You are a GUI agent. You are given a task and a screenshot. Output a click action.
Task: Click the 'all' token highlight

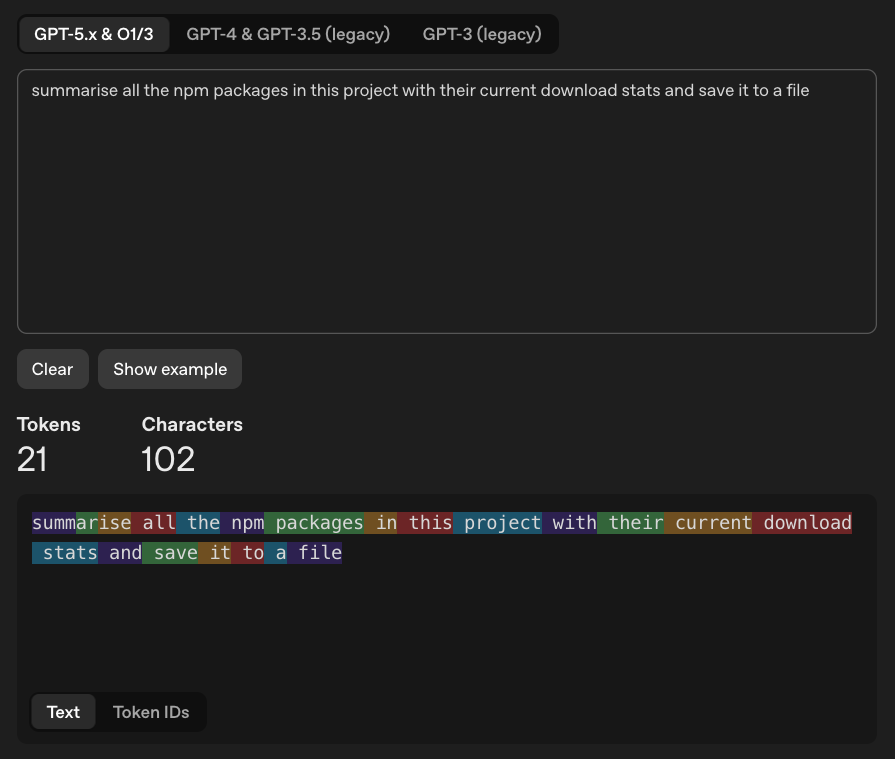[154, 523]
